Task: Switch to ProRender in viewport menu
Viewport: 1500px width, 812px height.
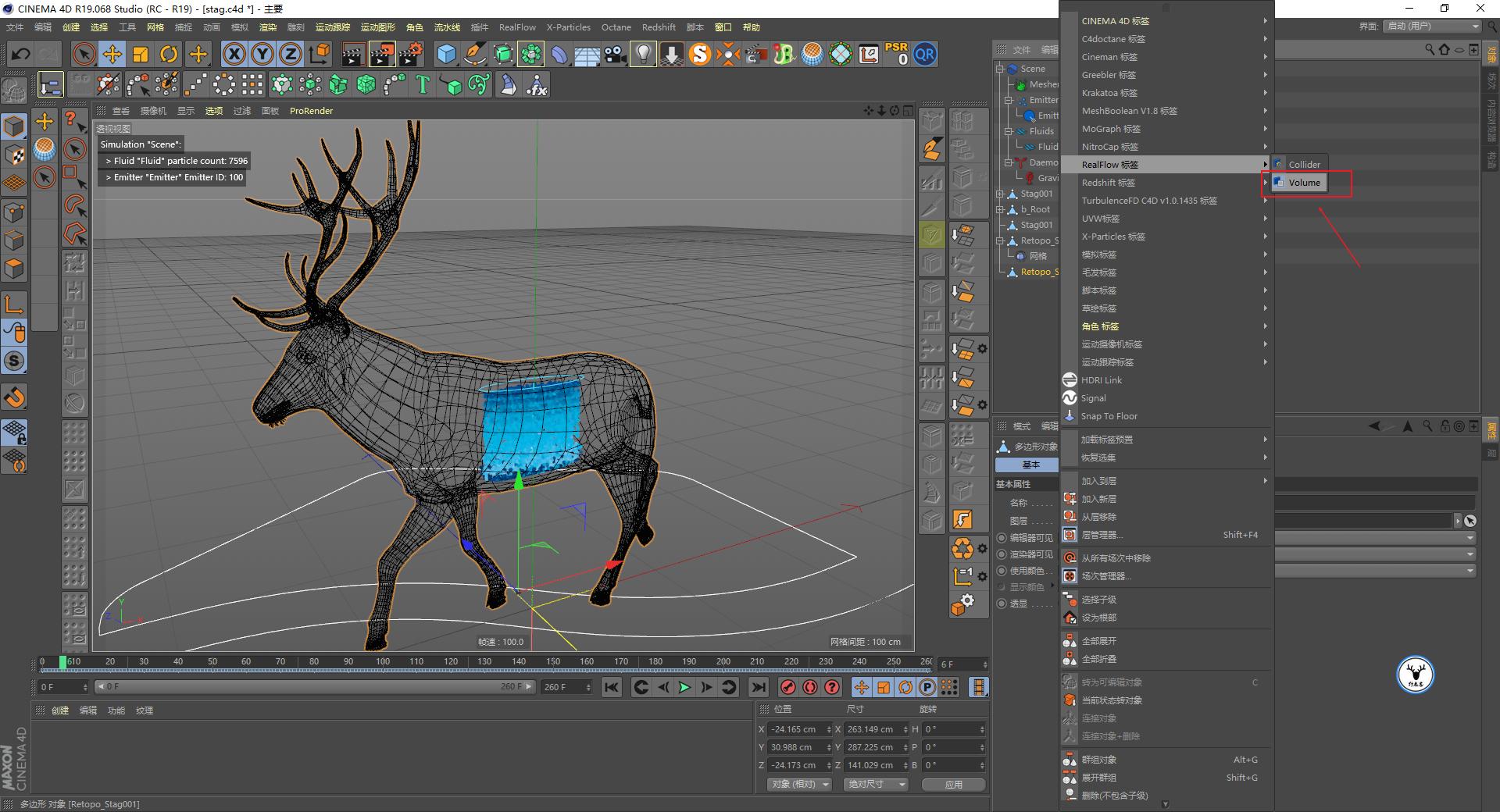Action: (311, 111)
